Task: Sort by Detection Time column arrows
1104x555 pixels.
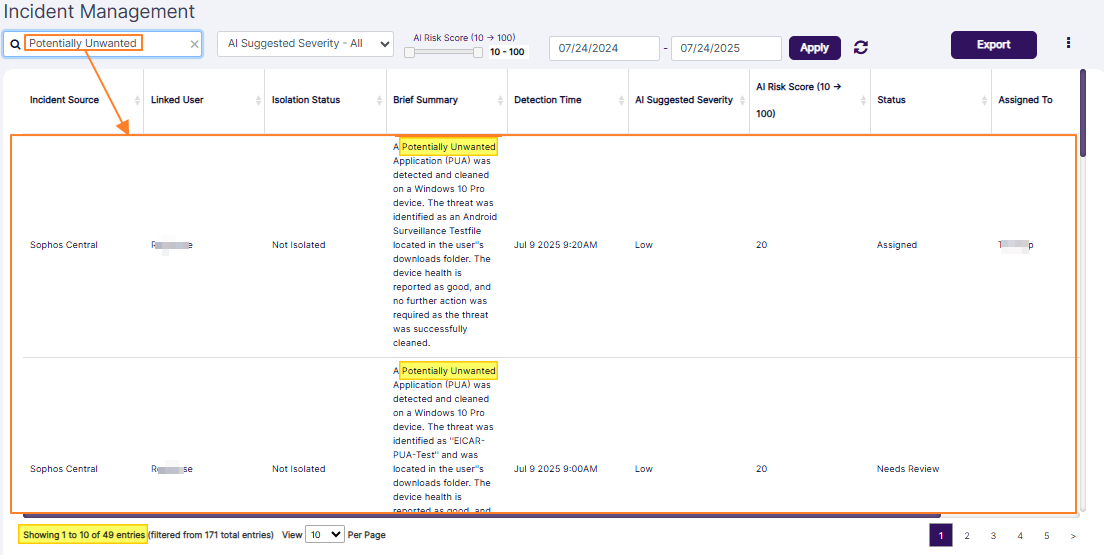Action: (x=621, y=100)
